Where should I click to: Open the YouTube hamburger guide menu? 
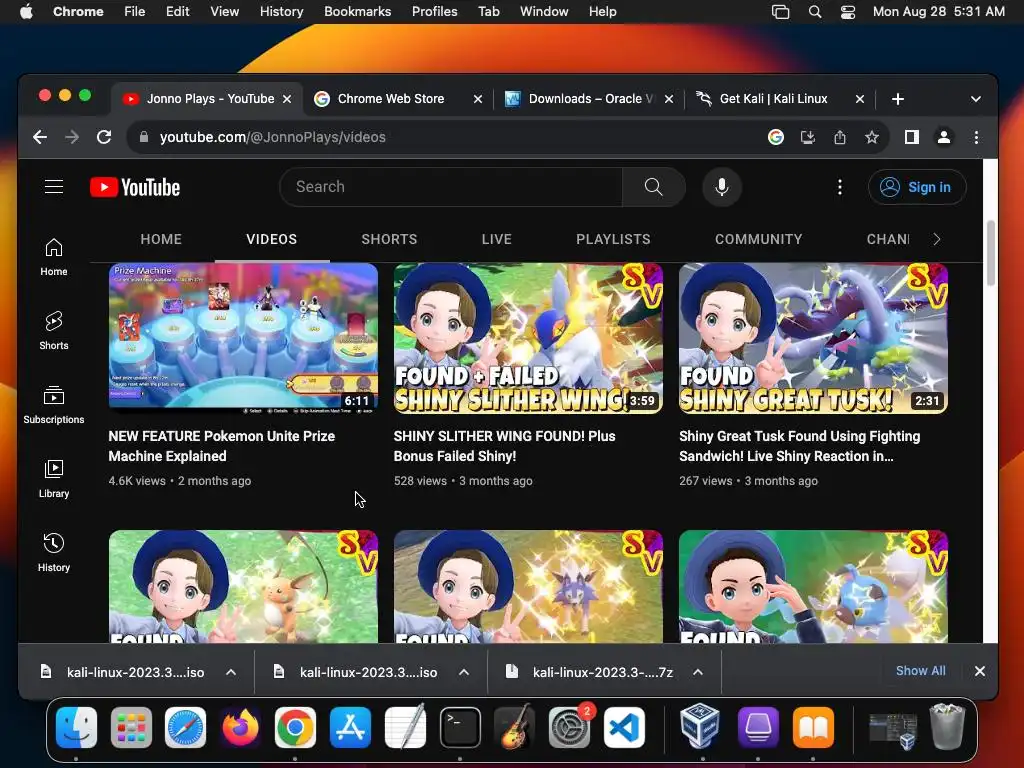54,187
